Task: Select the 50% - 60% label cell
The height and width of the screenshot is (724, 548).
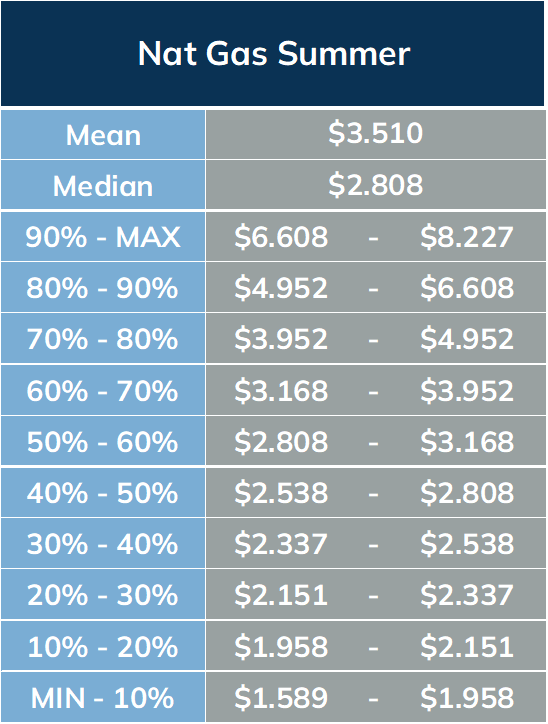Action: (x=103, y=441)
